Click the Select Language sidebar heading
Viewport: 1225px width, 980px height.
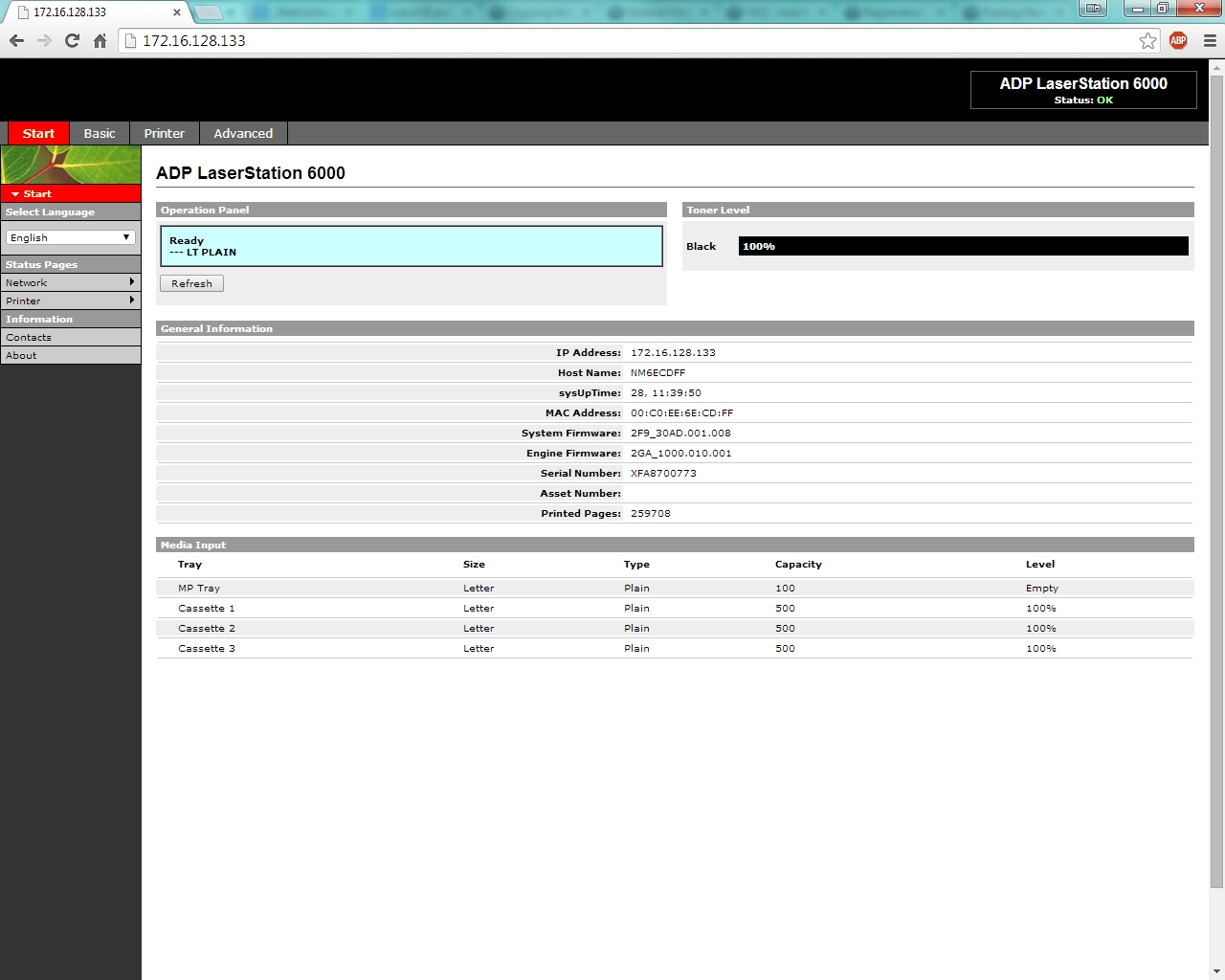(x=71, y=212)
